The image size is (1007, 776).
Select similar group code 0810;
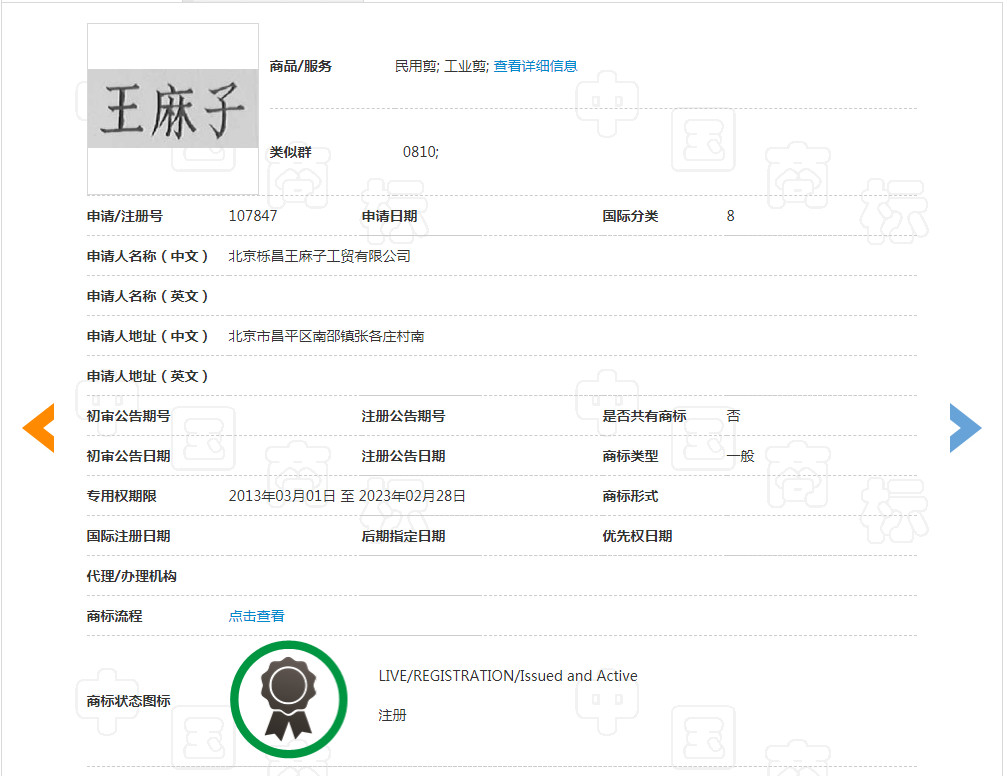point(421,152)
